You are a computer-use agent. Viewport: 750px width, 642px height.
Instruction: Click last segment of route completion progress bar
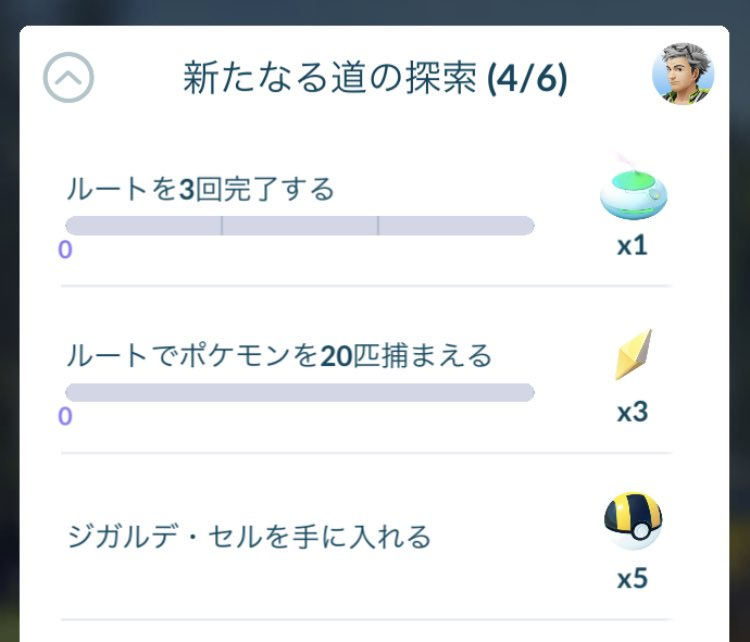coord(456,226)
